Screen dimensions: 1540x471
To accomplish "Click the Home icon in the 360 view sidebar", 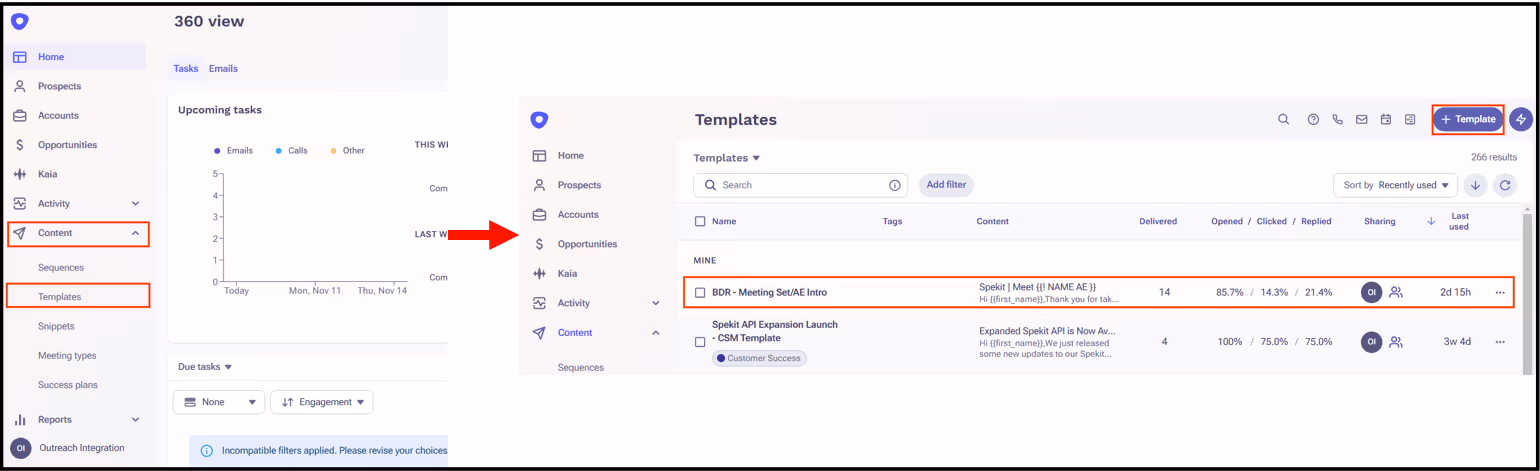I will click(x=19, y=57).
